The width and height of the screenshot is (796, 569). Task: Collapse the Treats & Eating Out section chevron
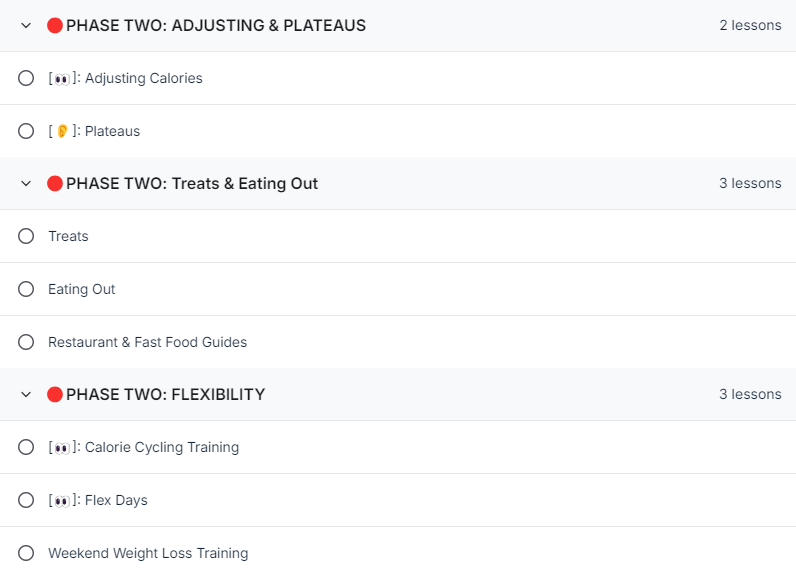pos(26,183)
